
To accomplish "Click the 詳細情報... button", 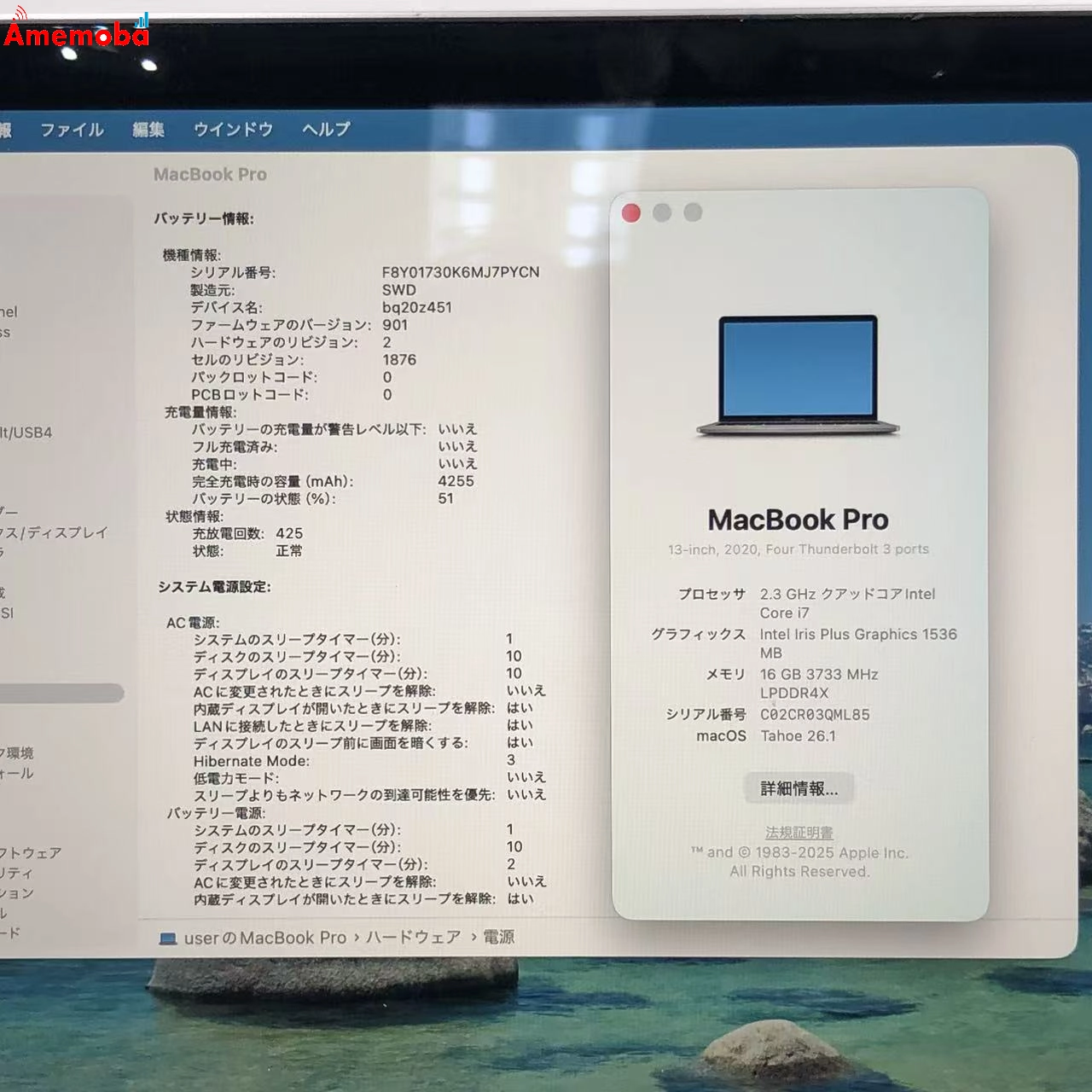I will point(799,788).
